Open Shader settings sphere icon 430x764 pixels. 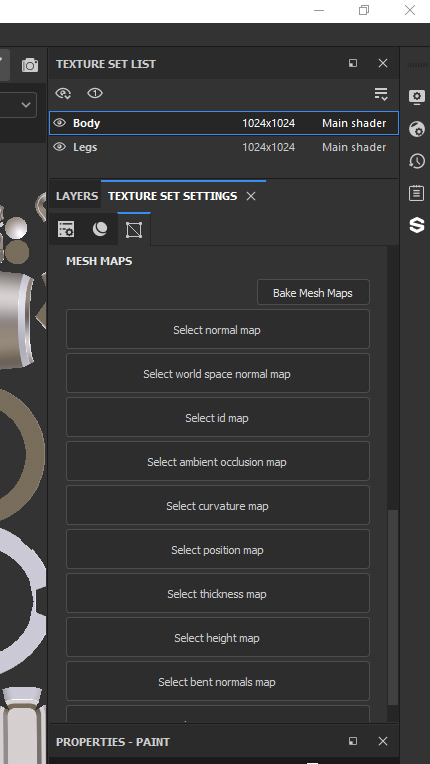point(416,129)
